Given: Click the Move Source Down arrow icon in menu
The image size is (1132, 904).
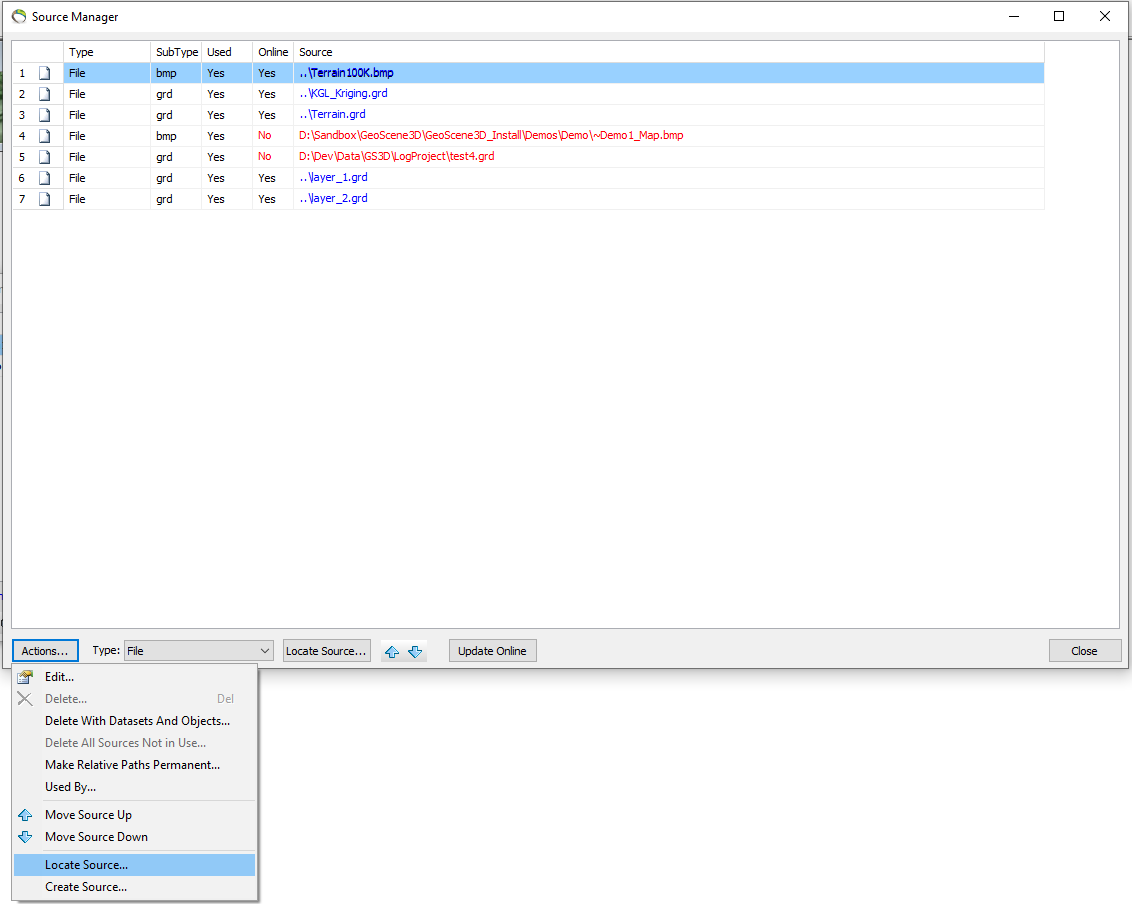Looking at the screenshot, I should (25, 837).
